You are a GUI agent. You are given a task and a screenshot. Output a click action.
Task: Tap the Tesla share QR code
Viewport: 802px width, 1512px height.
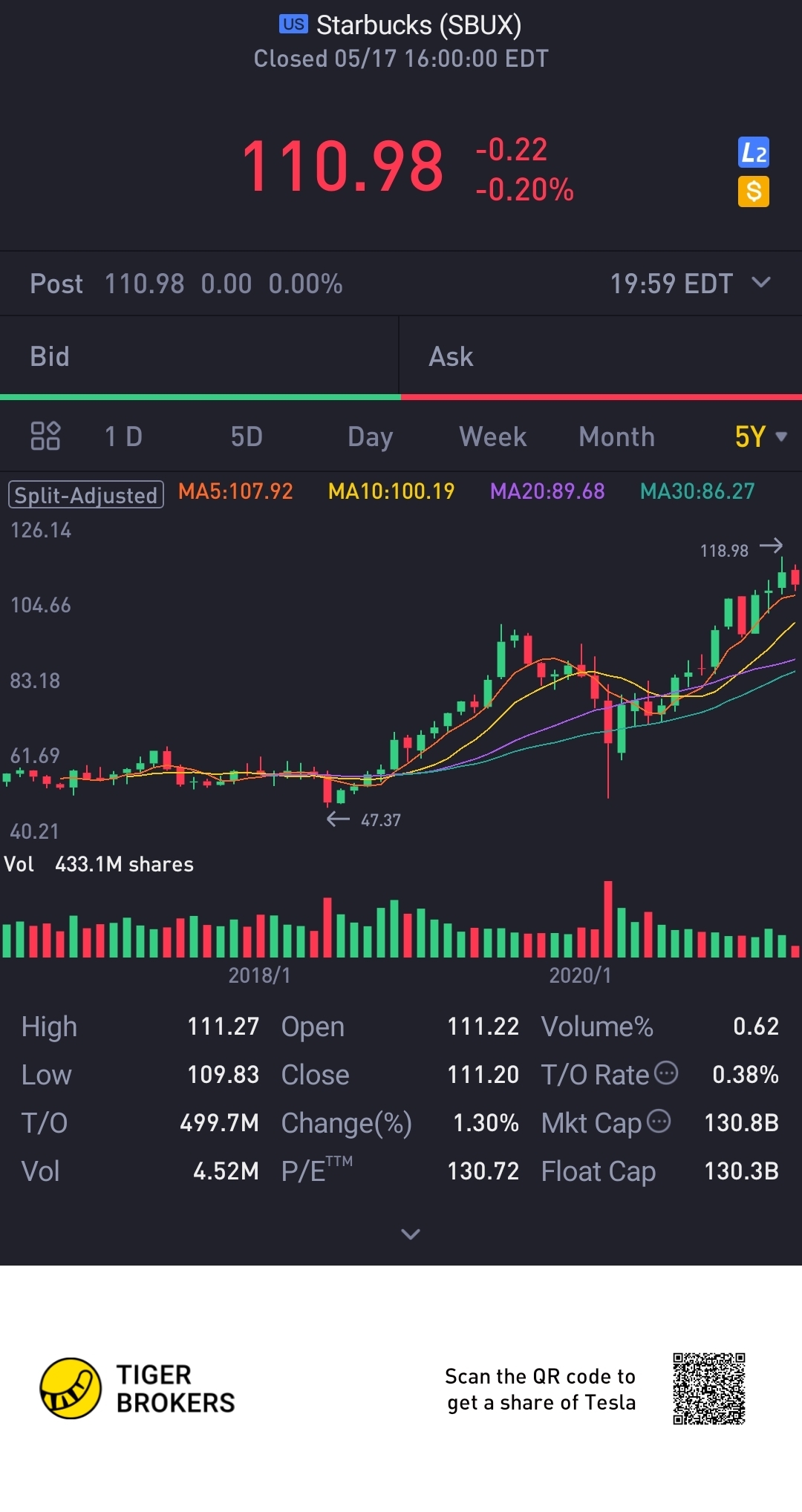[709, 1389]
